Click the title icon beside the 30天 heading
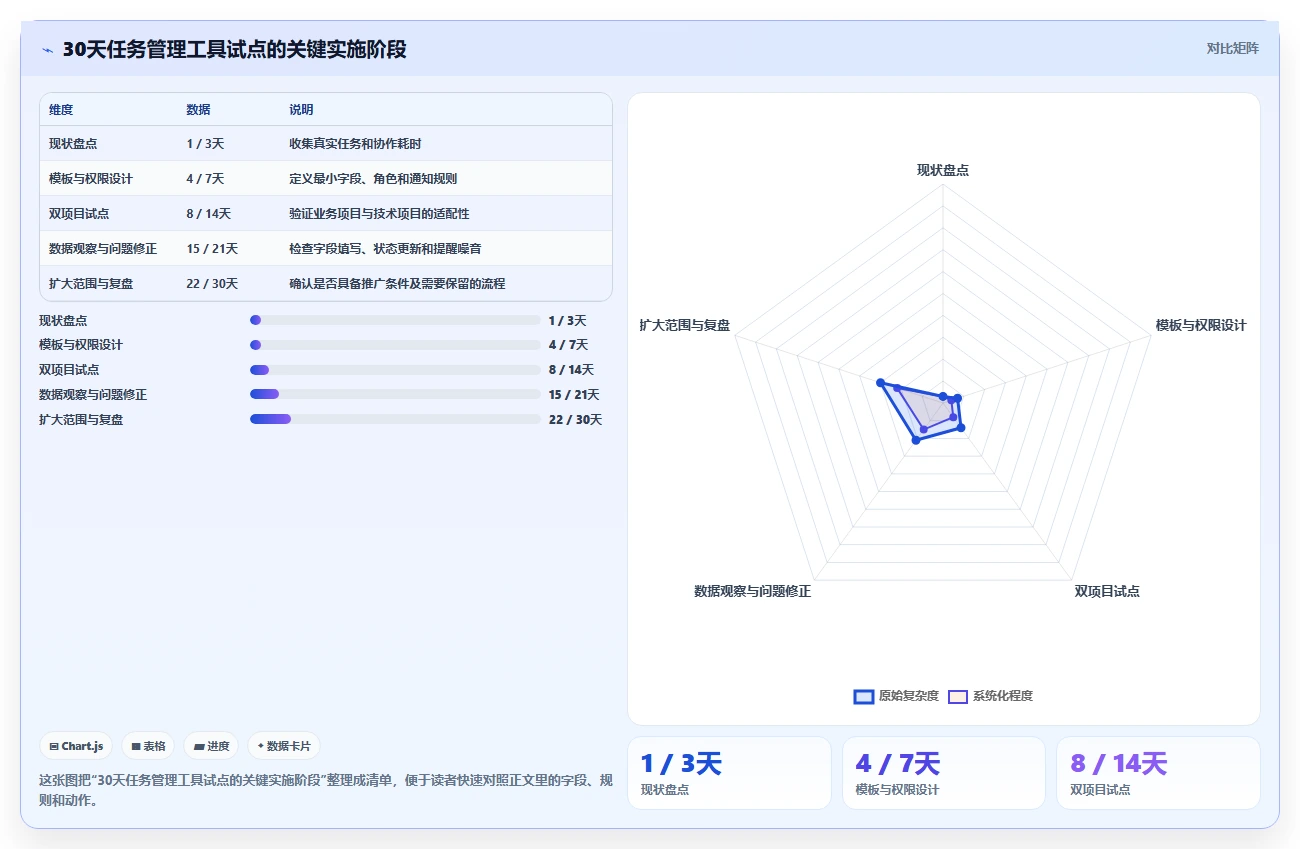1300x849 pixels. click(x=47, y=50)
